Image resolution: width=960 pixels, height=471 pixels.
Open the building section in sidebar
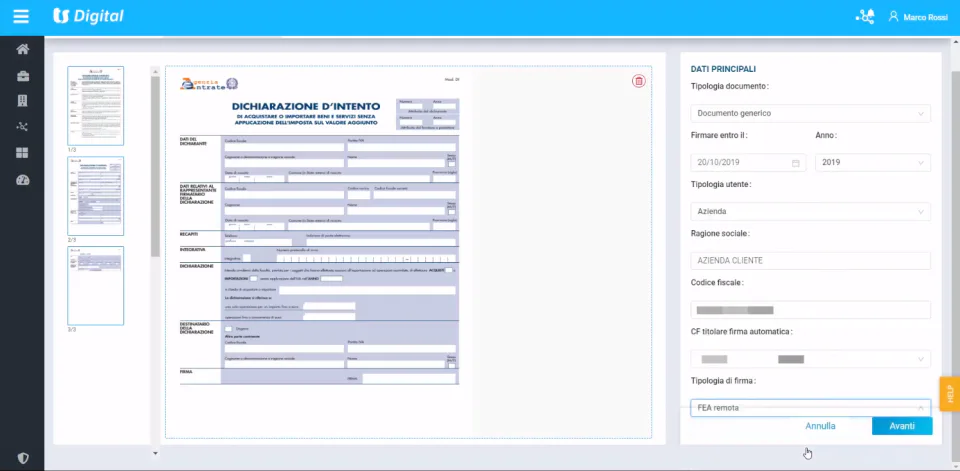tap(22, 101)
